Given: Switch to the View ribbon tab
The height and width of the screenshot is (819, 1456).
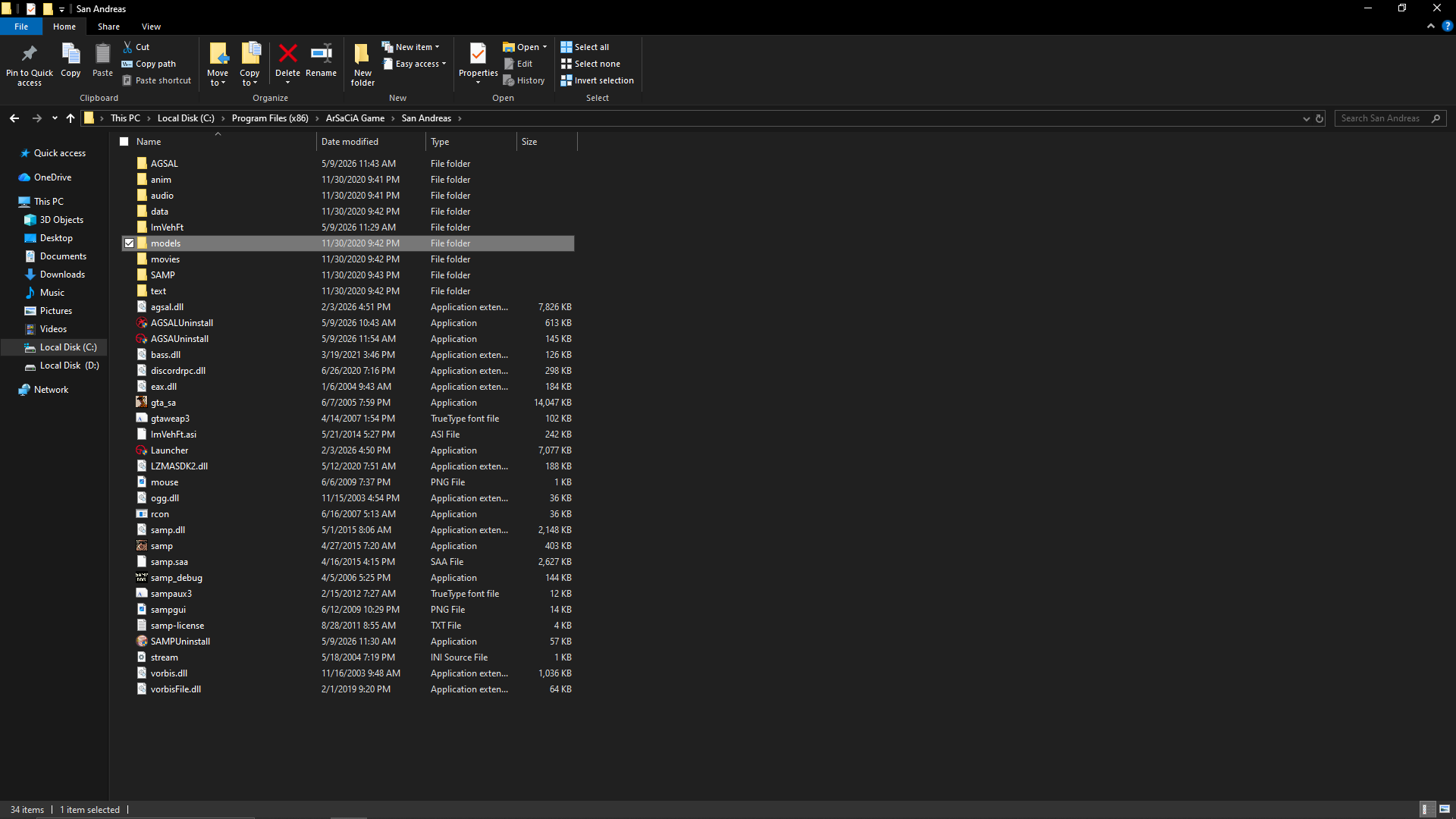Looking at the screenshot, I should [151, 27].
